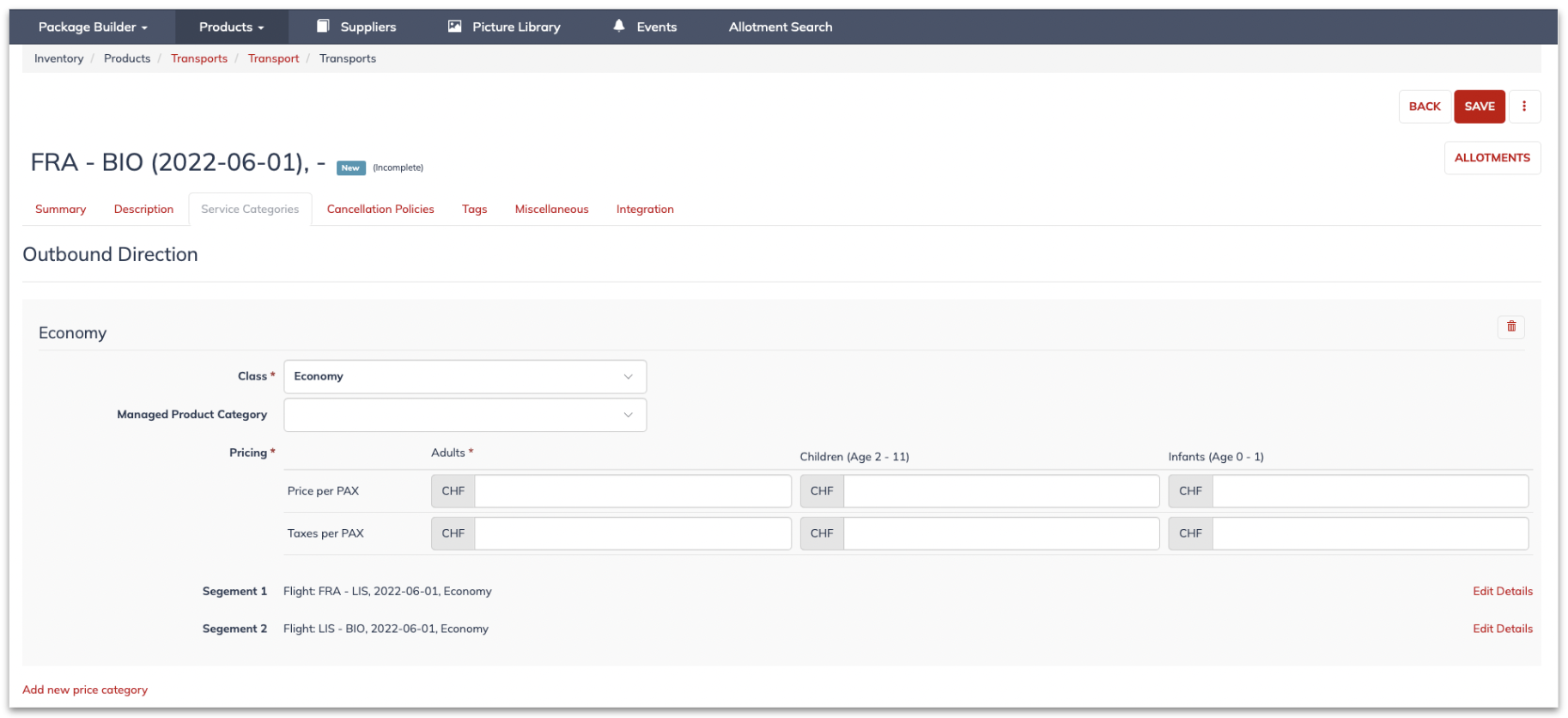1568x718 pixels.
Task: Open Events in the top navigation
Action: click(656, 27)
